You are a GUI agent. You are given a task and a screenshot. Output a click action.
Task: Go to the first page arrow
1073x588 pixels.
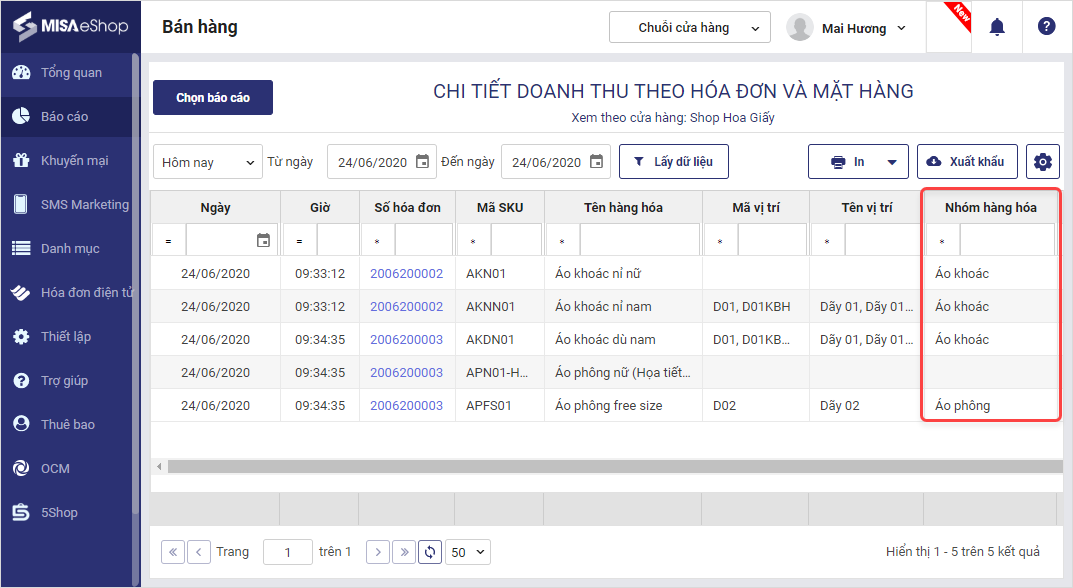coord(173,552)
